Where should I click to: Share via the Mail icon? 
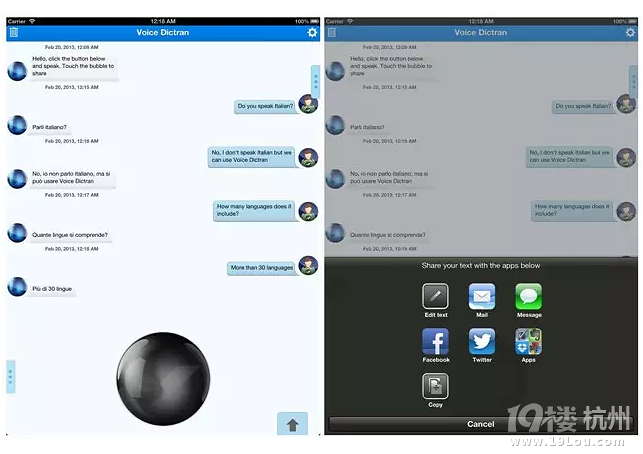pyautogui.click(x=482, y=297)
